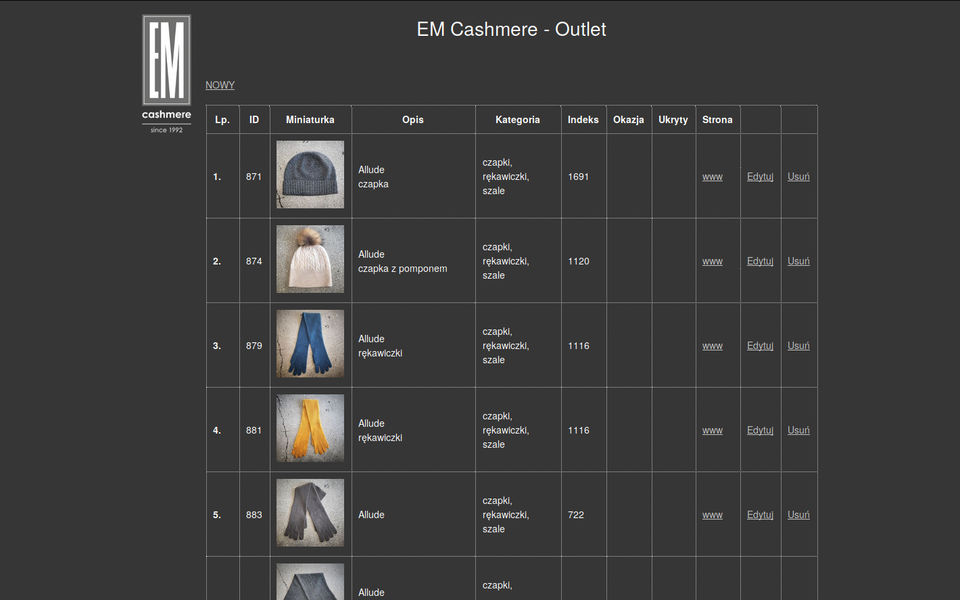Click the EM cashmere logo
Screen dimensions: 960x600
click(x=167, y=74)
